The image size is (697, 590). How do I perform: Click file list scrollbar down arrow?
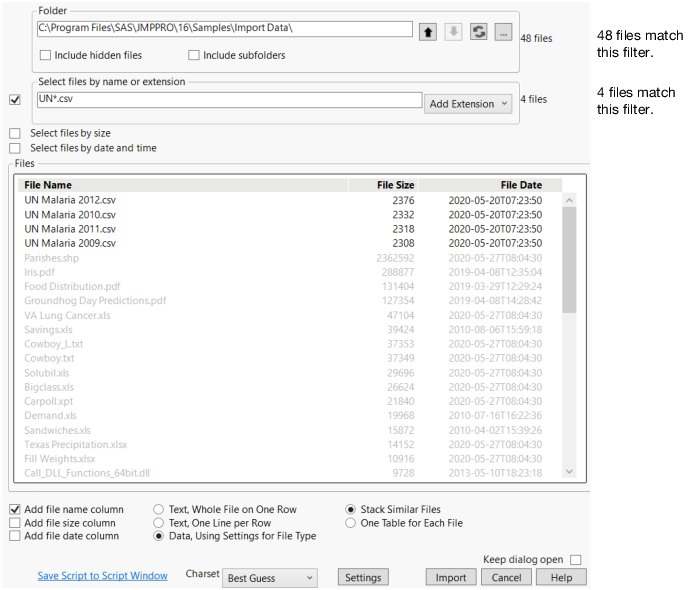pyautogui.click(x=569, y=471)
